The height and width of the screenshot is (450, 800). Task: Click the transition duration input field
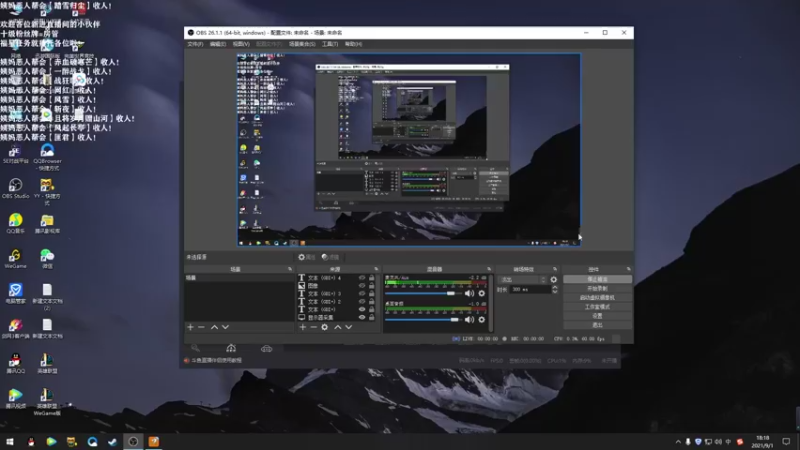click(x=531, y=289)
